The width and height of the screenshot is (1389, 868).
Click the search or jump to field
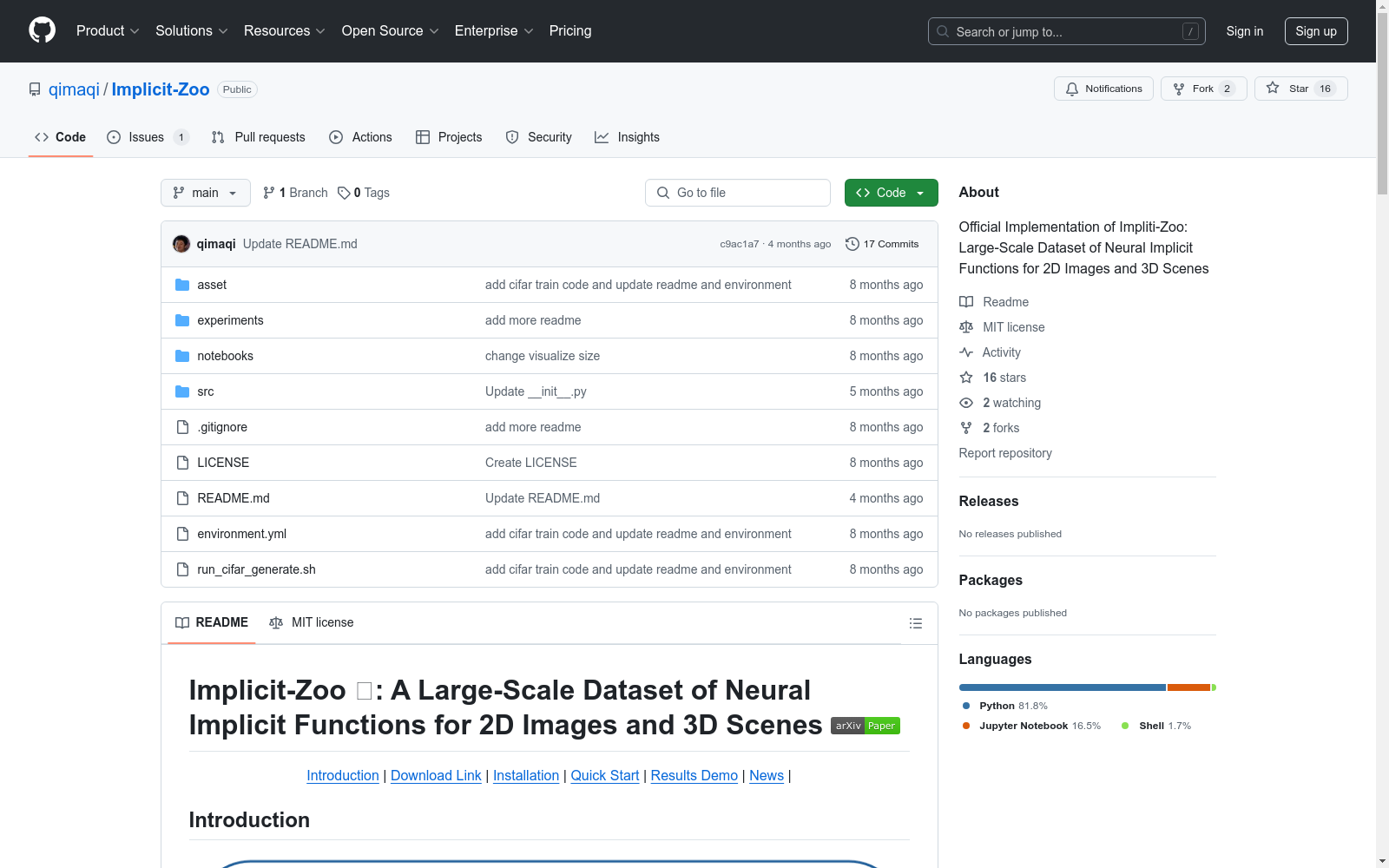[1067, 31]
